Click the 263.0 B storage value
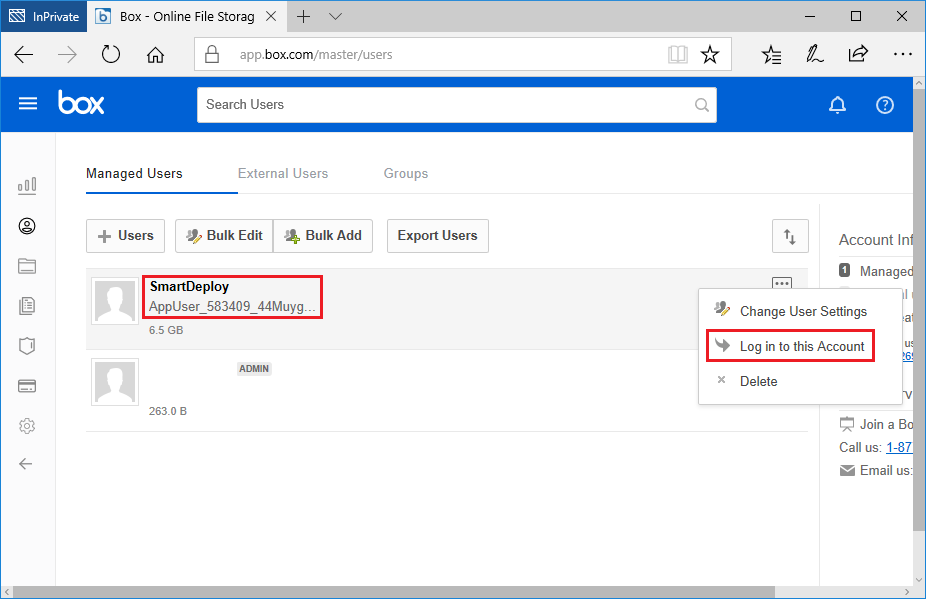 [x=168, y=411]
